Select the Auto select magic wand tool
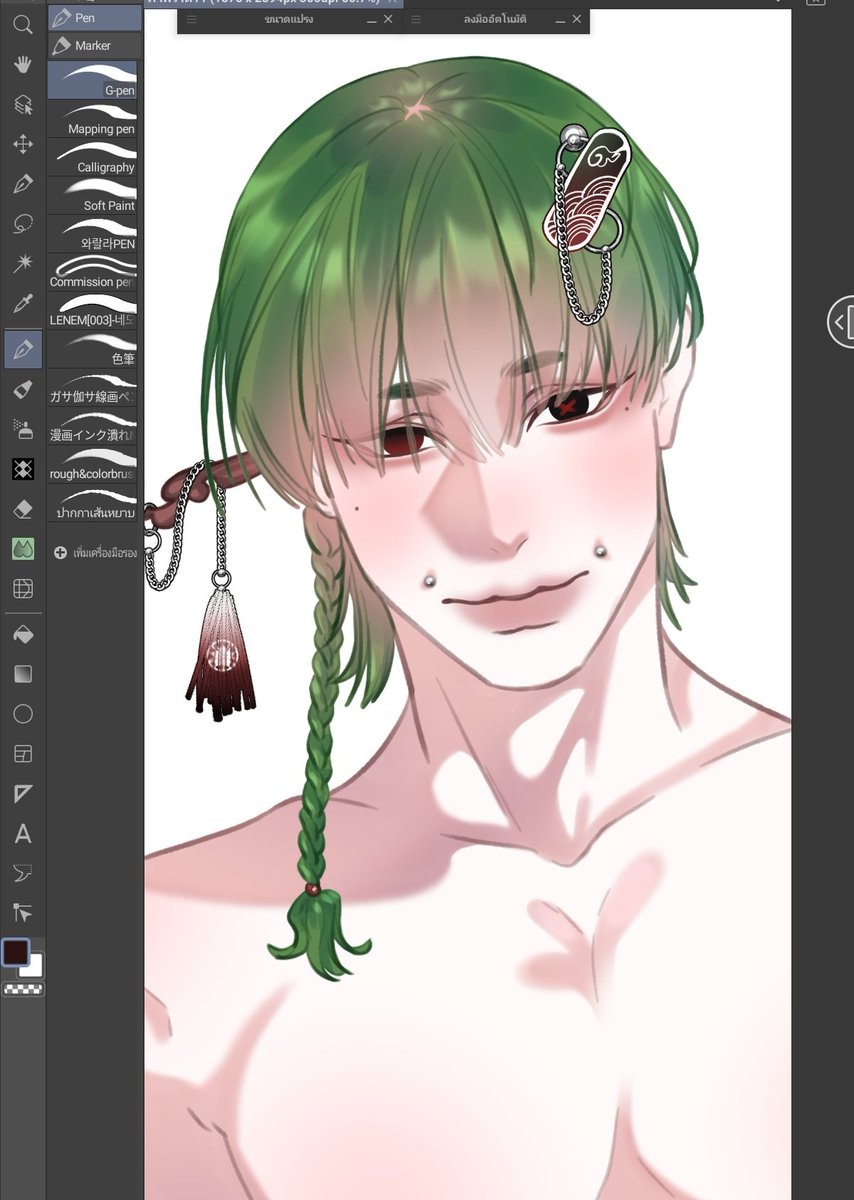Viewport: 854px width, 1200px height. [x=22, y=265]
